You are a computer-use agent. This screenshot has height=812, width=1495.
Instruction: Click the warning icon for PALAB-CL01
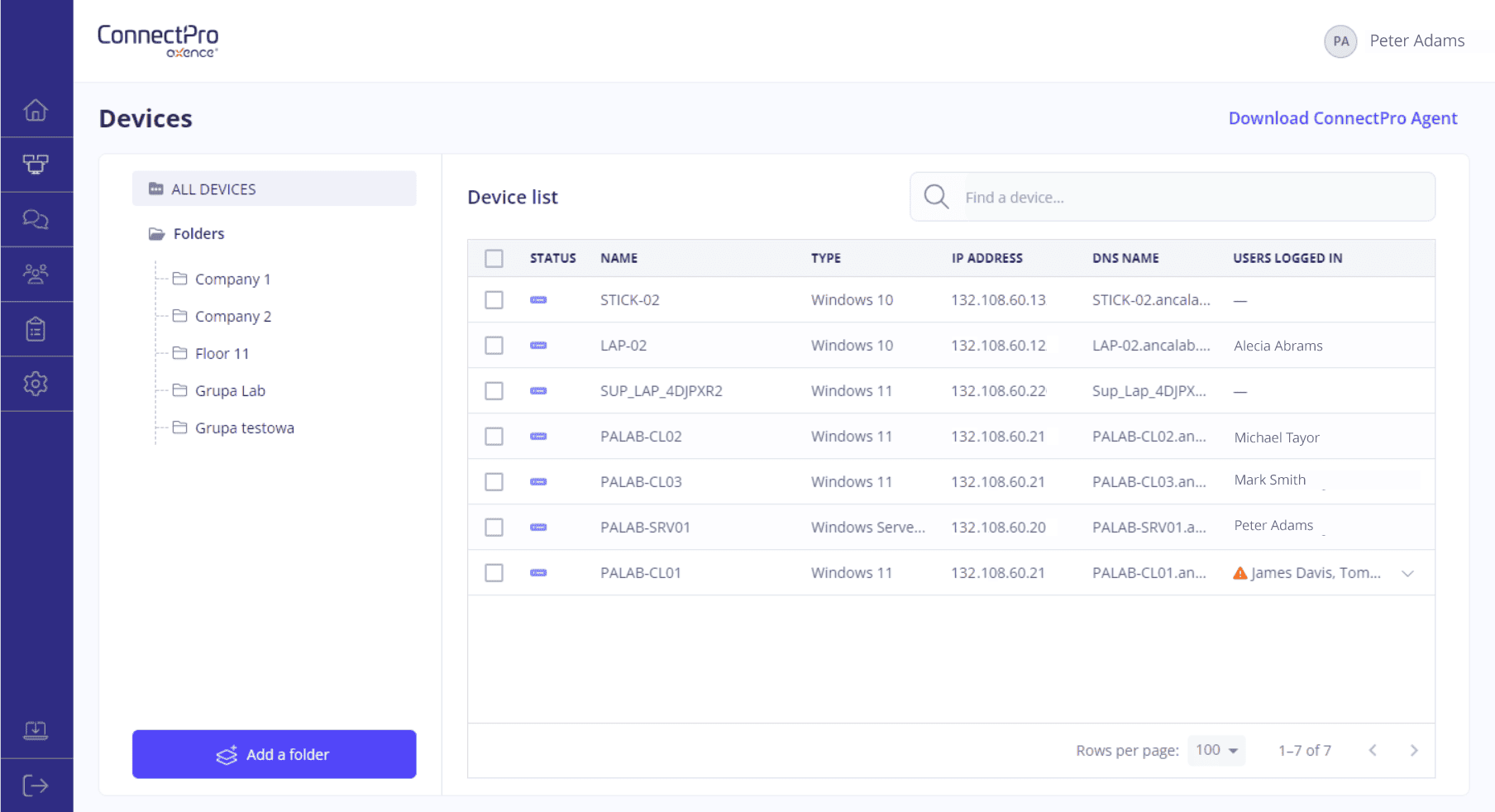[x=1239, y=573]
